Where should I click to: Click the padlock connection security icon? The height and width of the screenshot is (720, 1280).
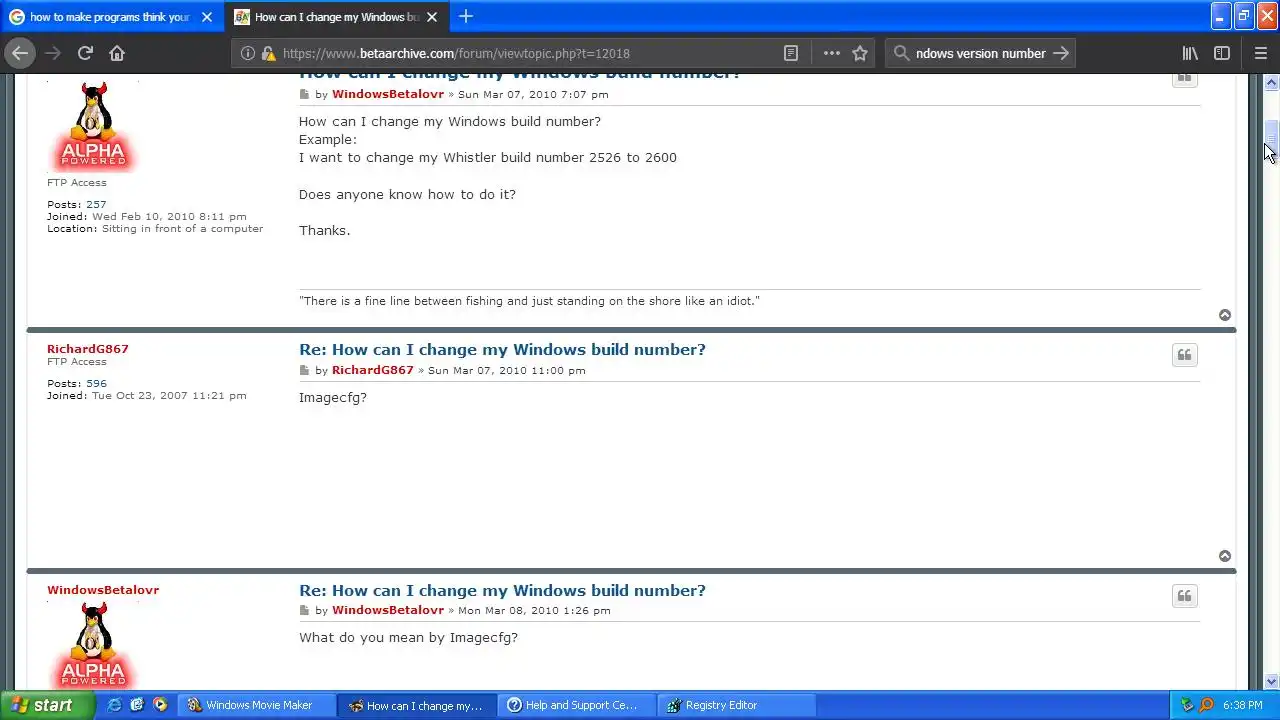tap(267, 53)
